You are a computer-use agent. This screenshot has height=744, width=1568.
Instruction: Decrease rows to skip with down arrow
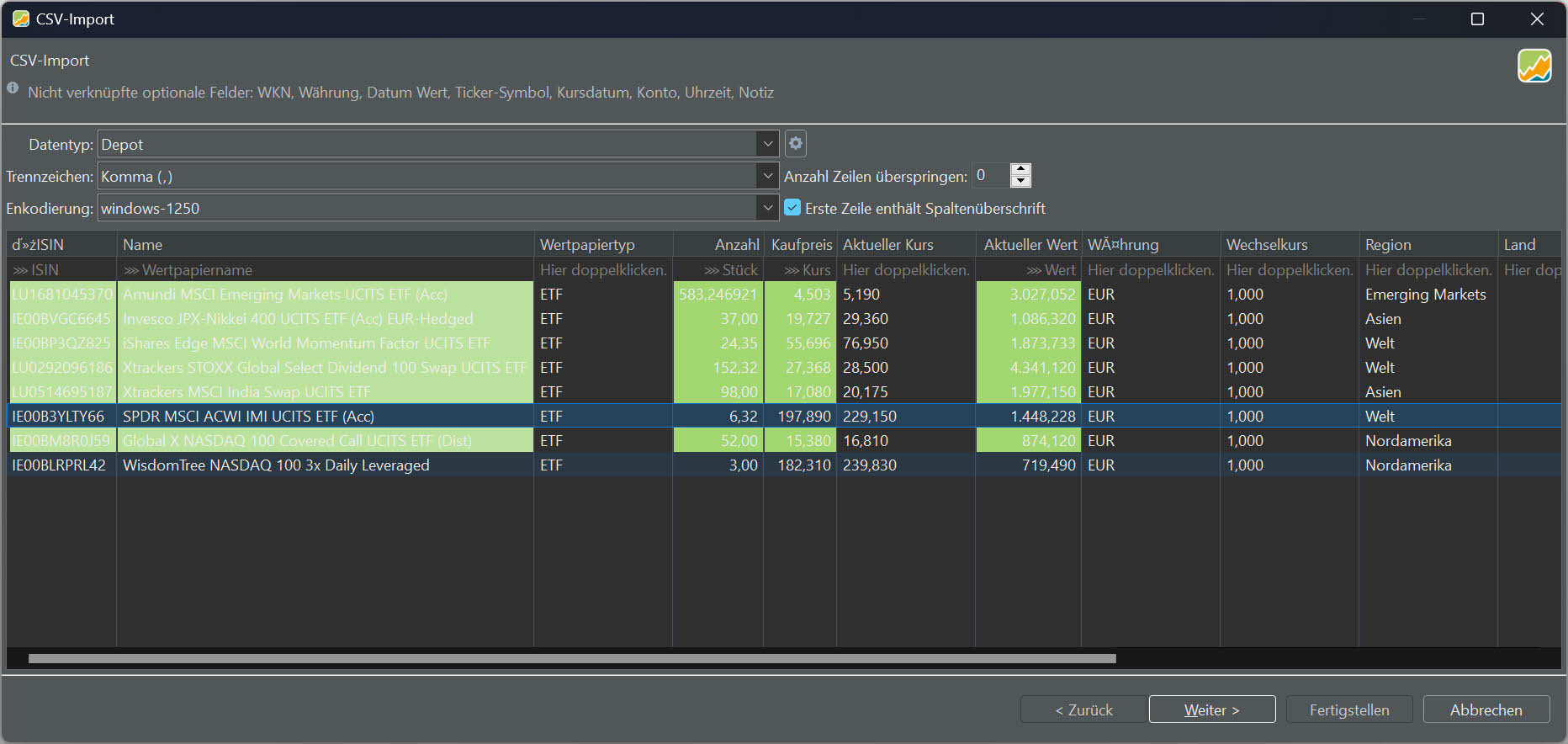(1020, 181)
